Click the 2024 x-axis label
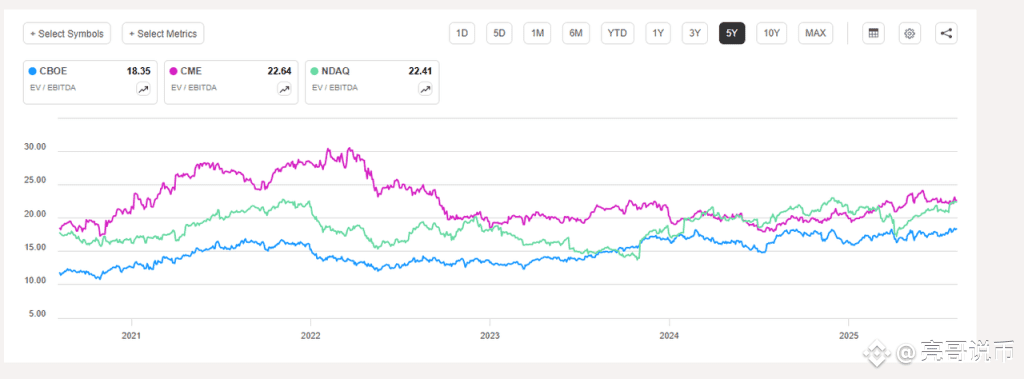This screenshot has height=379, width=1024. click(x=669, y=335)
